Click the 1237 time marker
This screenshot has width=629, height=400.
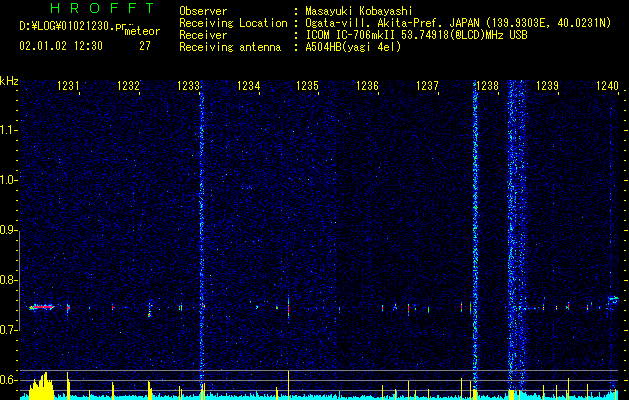[427, 86]
